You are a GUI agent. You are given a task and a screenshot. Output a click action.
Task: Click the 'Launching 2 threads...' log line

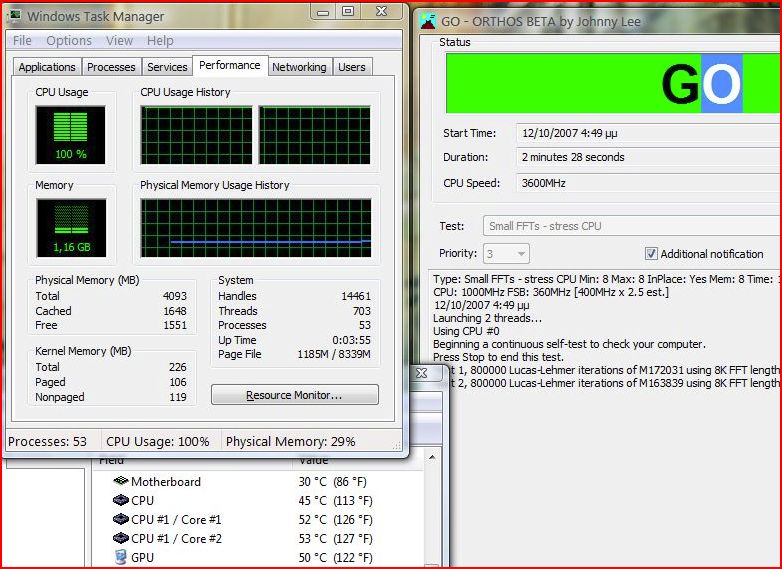click(488, 318)
